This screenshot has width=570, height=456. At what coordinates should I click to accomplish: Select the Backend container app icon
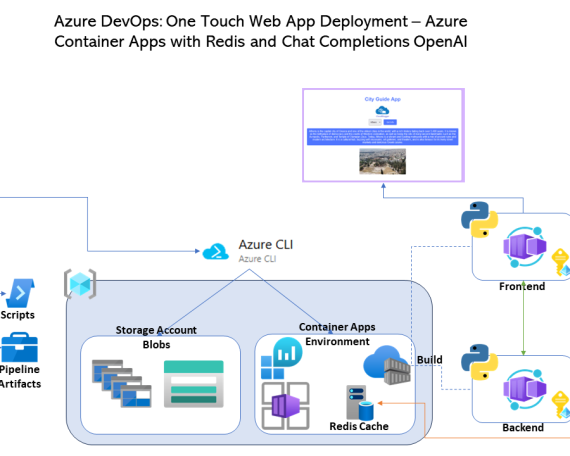[525, 389]
